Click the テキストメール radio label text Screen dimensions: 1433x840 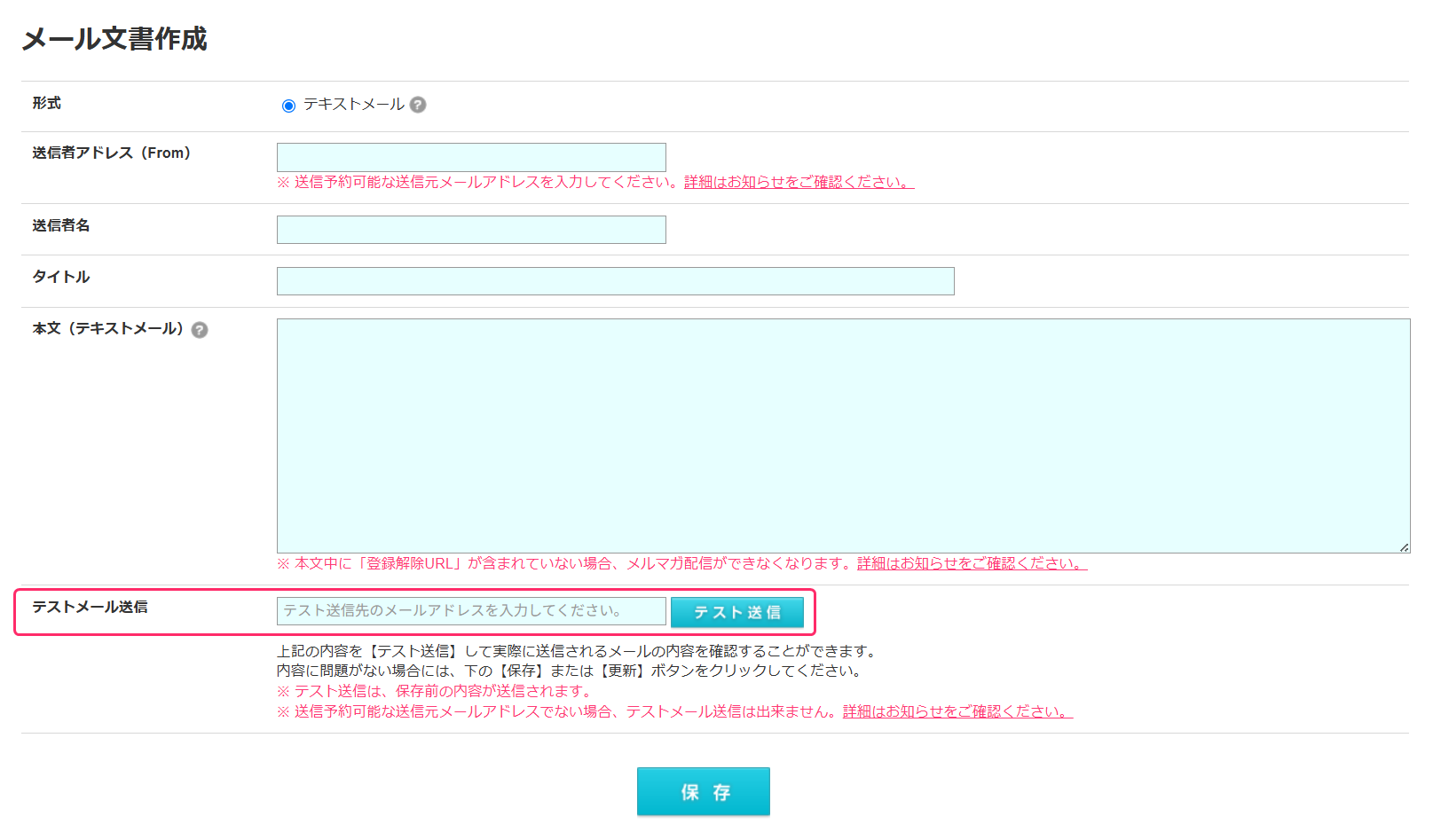click(353, 105)
